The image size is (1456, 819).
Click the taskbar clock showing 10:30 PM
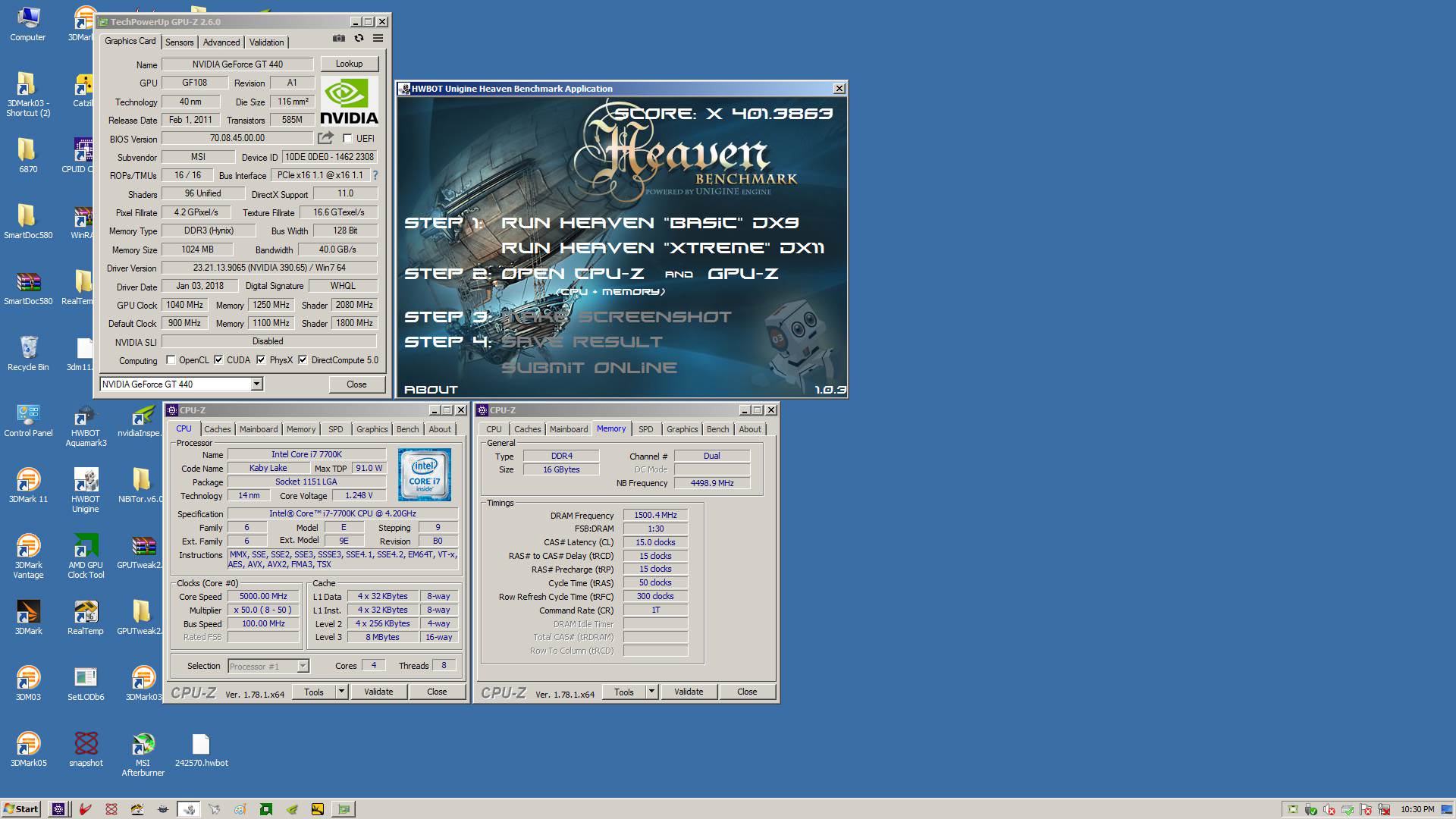(1417, 809)
